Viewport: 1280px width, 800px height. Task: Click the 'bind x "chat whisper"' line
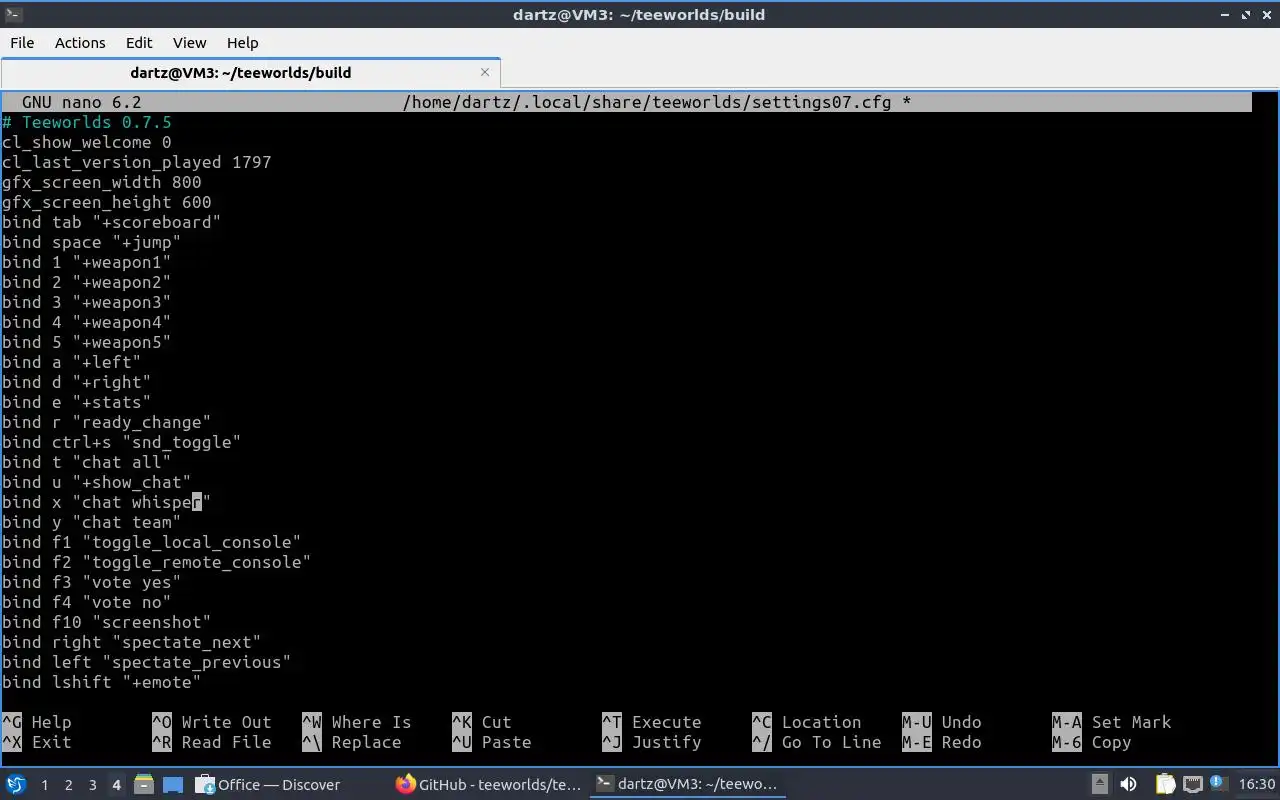pyautogui.click(x=107, y=502)
